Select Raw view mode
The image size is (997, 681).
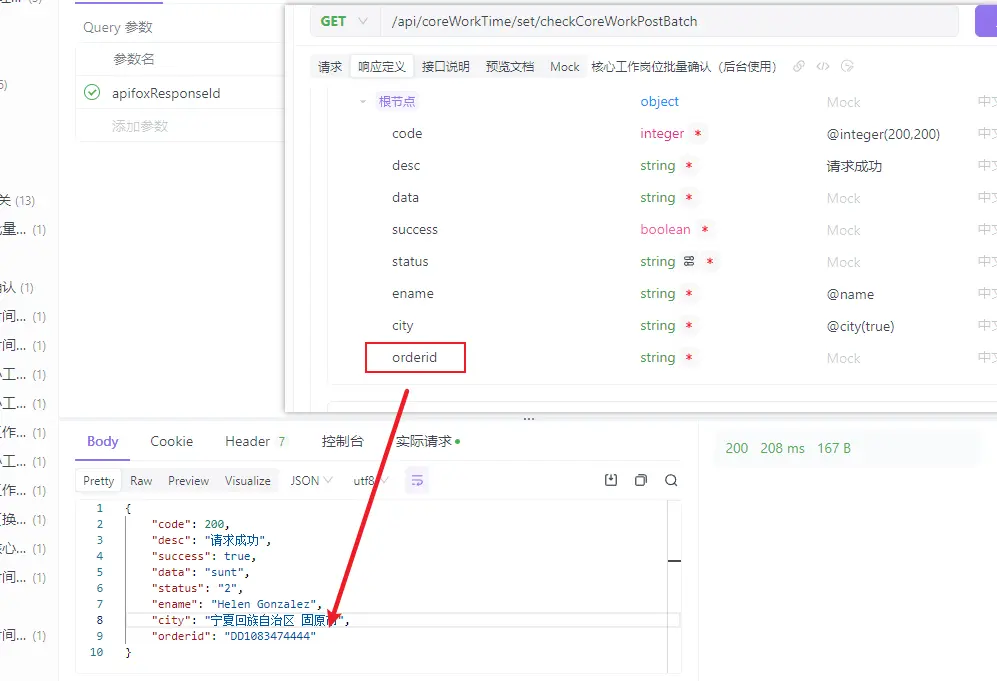pyautogui.click(x=141, y=481)
